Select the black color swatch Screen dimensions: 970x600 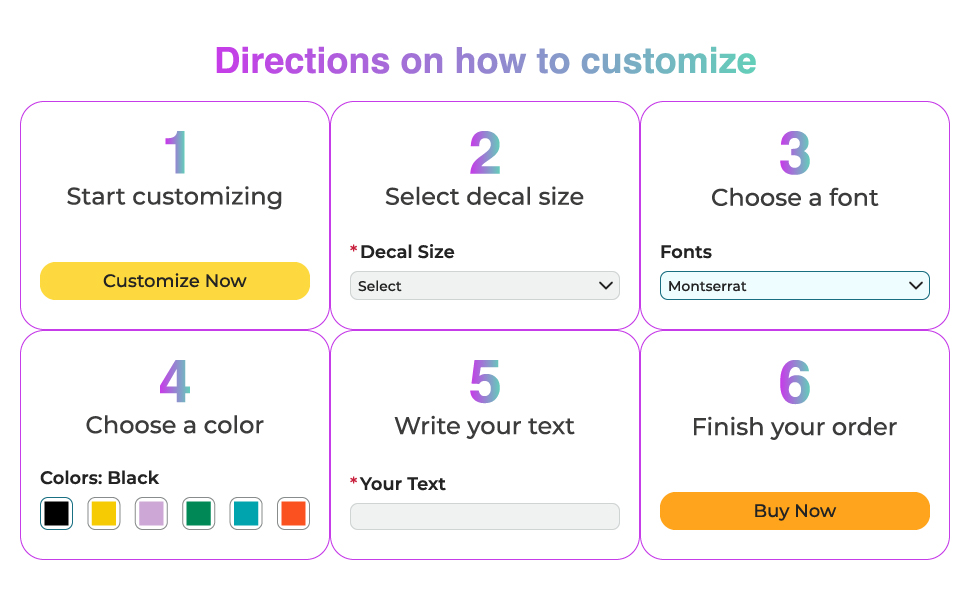tap(57, 514)
